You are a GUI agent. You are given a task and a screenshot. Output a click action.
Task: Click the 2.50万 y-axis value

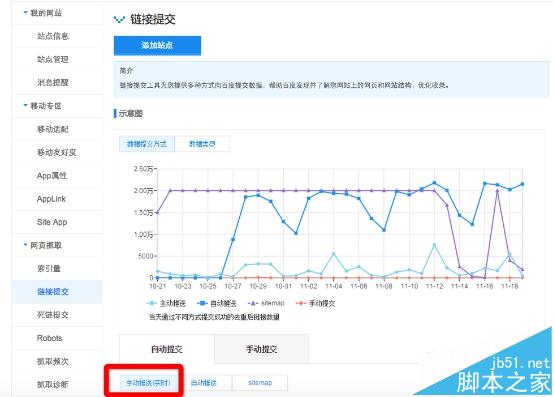point(143,169)
